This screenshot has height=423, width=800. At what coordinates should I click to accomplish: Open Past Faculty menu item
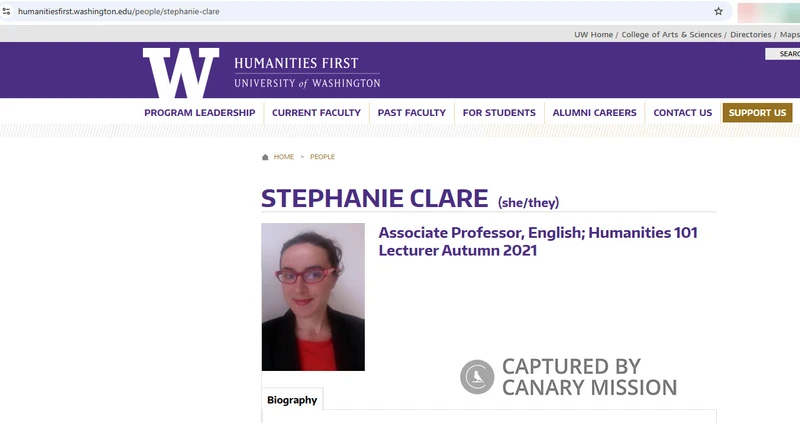412,113
